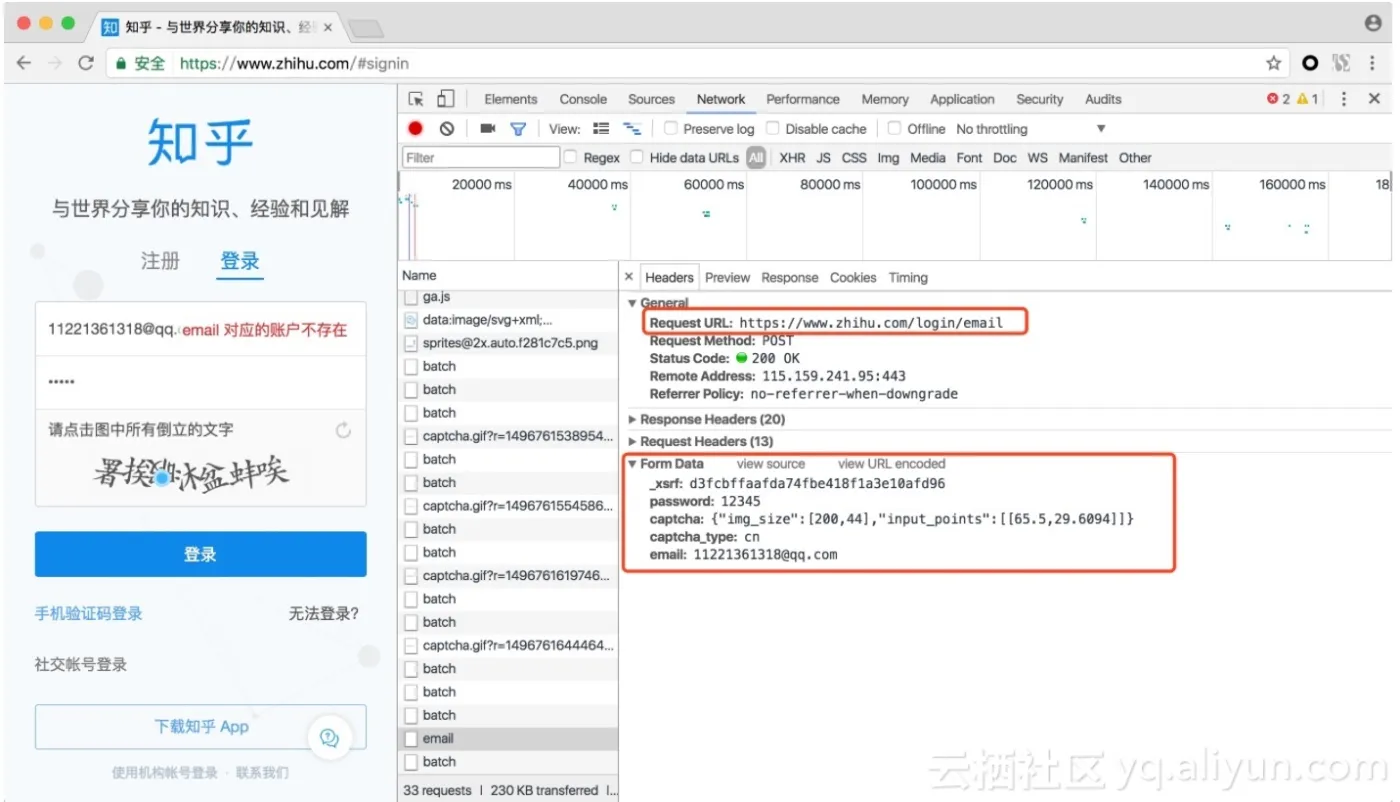Open the Application panel tab
The image size is (1400, 802).
click(x=962, y=99)
